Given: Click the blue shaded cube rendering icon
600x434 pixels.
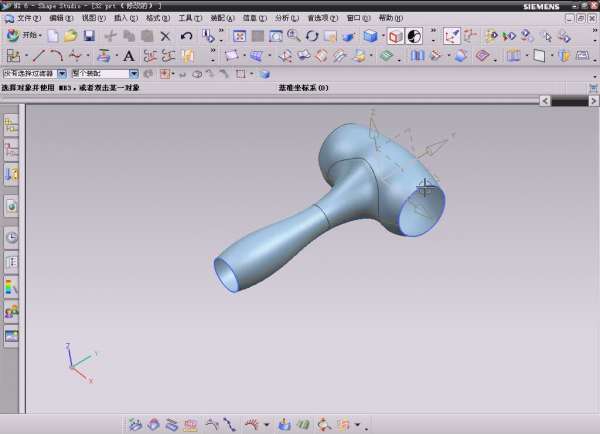Looking at the screenshot, I should 370,36.
